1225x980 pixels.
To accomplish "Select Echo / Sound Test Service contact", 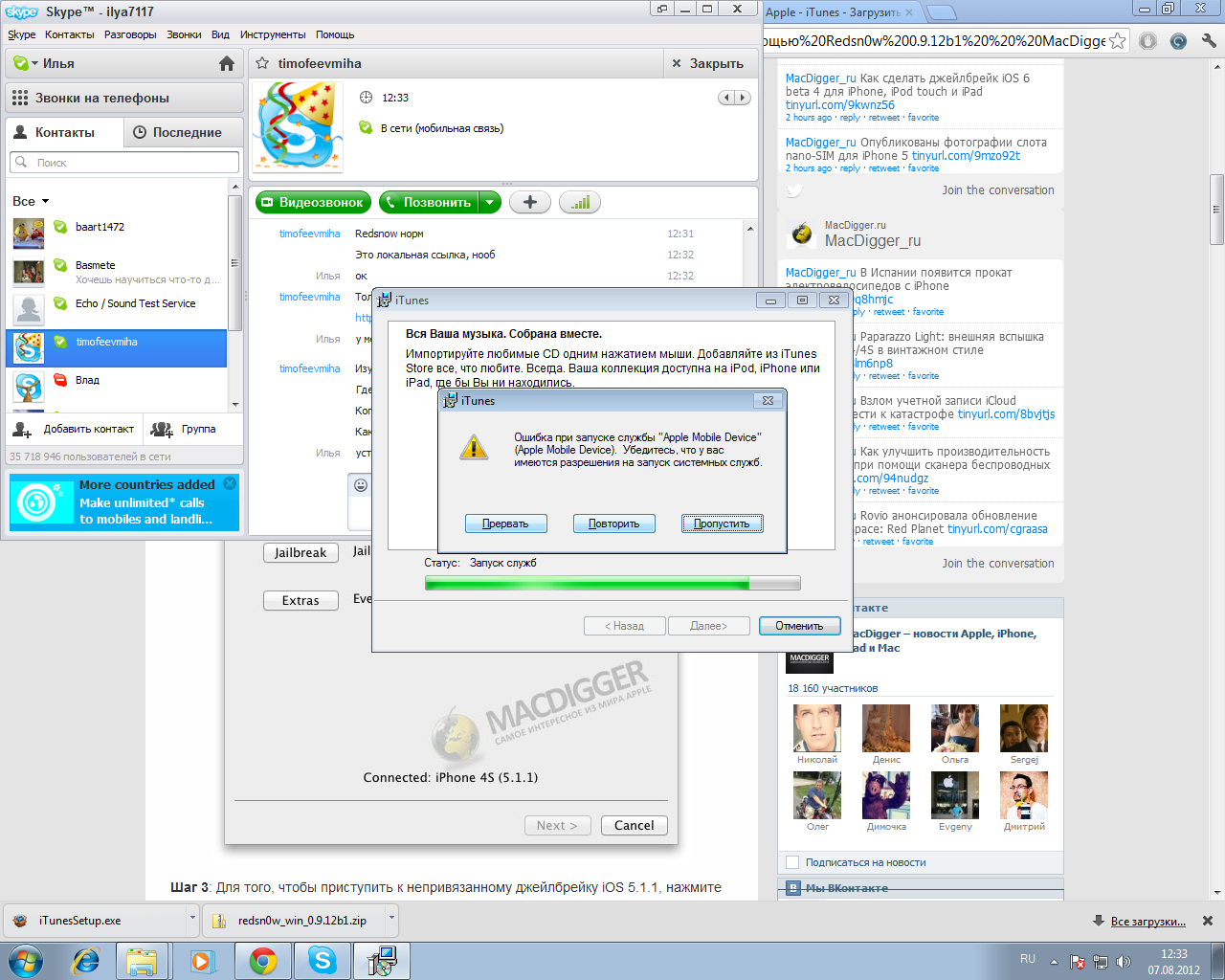I will coord(117,310).
